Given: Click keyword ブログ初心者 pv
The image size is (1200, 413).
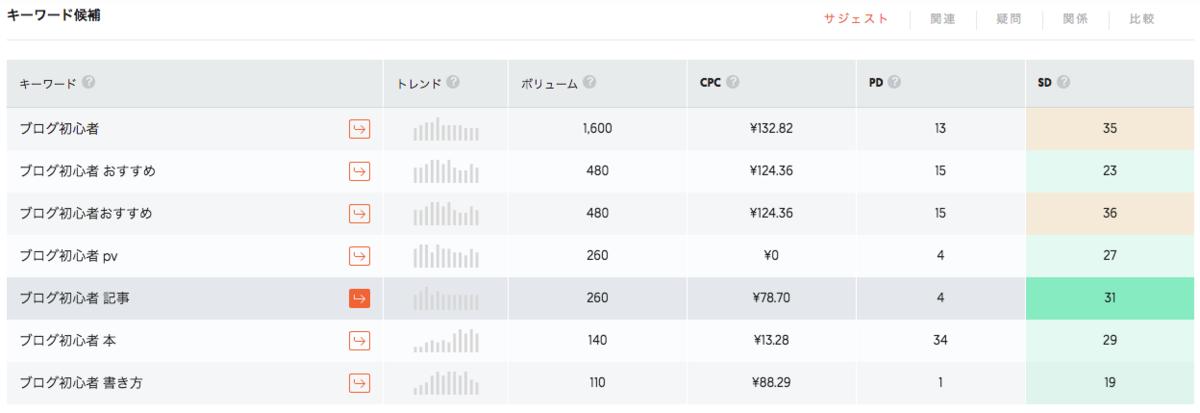Looking at the screenshot, I should click(x=70, y=256).
